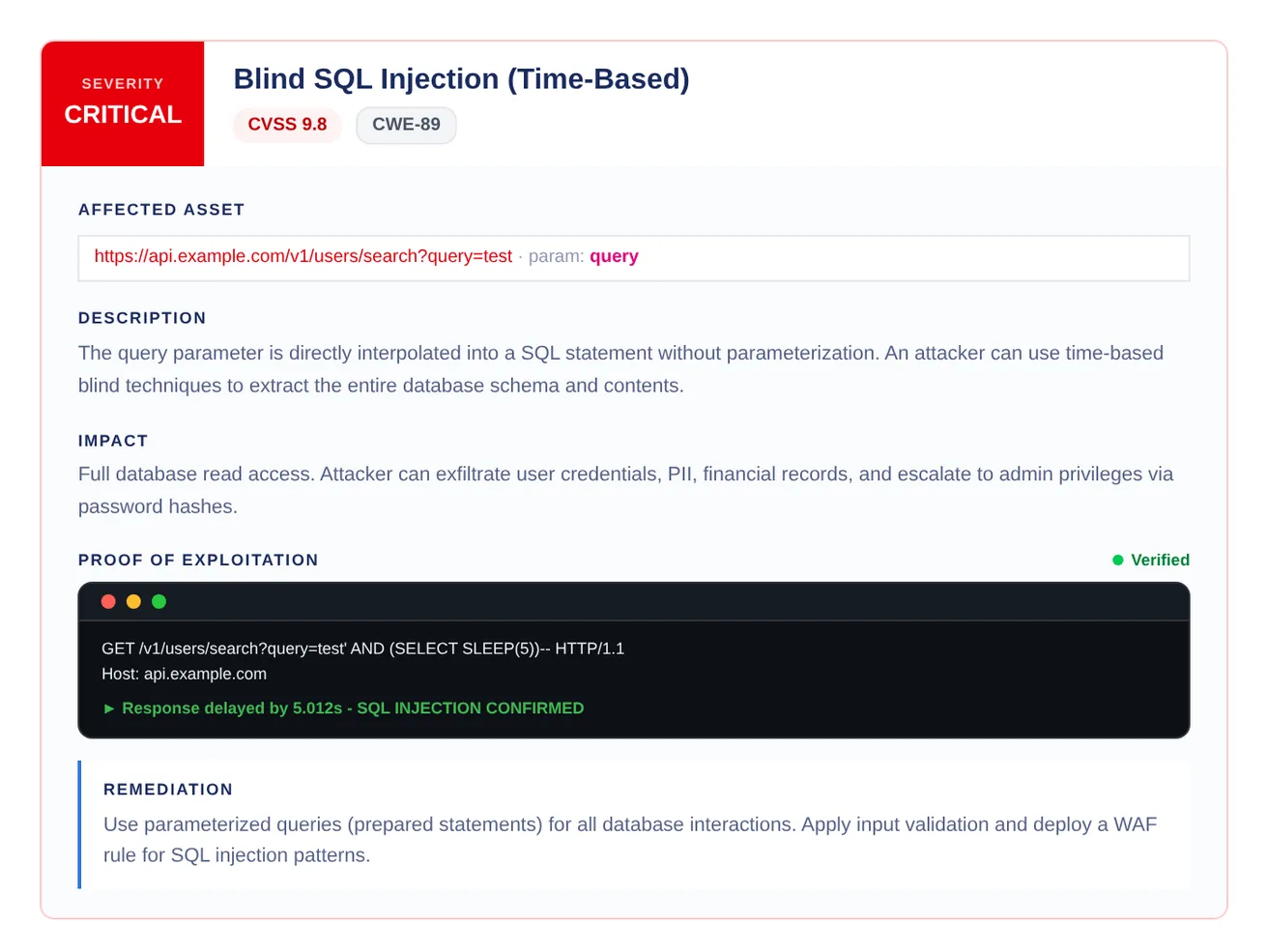Screen dimensions: 1268x952
Task: Click the 'IMPACT' section heading
Action: [113, 441]
